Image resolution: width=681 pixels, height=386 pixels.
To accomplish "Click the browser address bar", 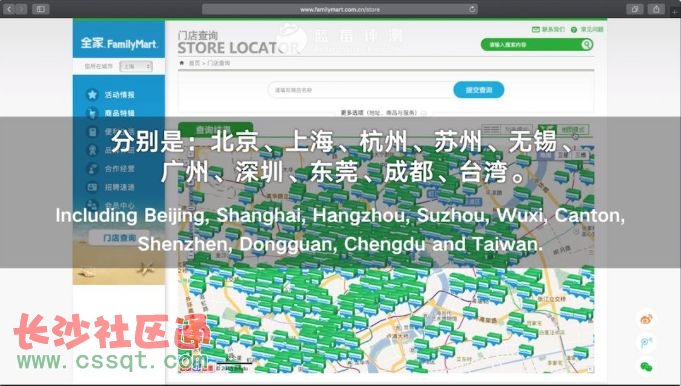I will 340,9.
